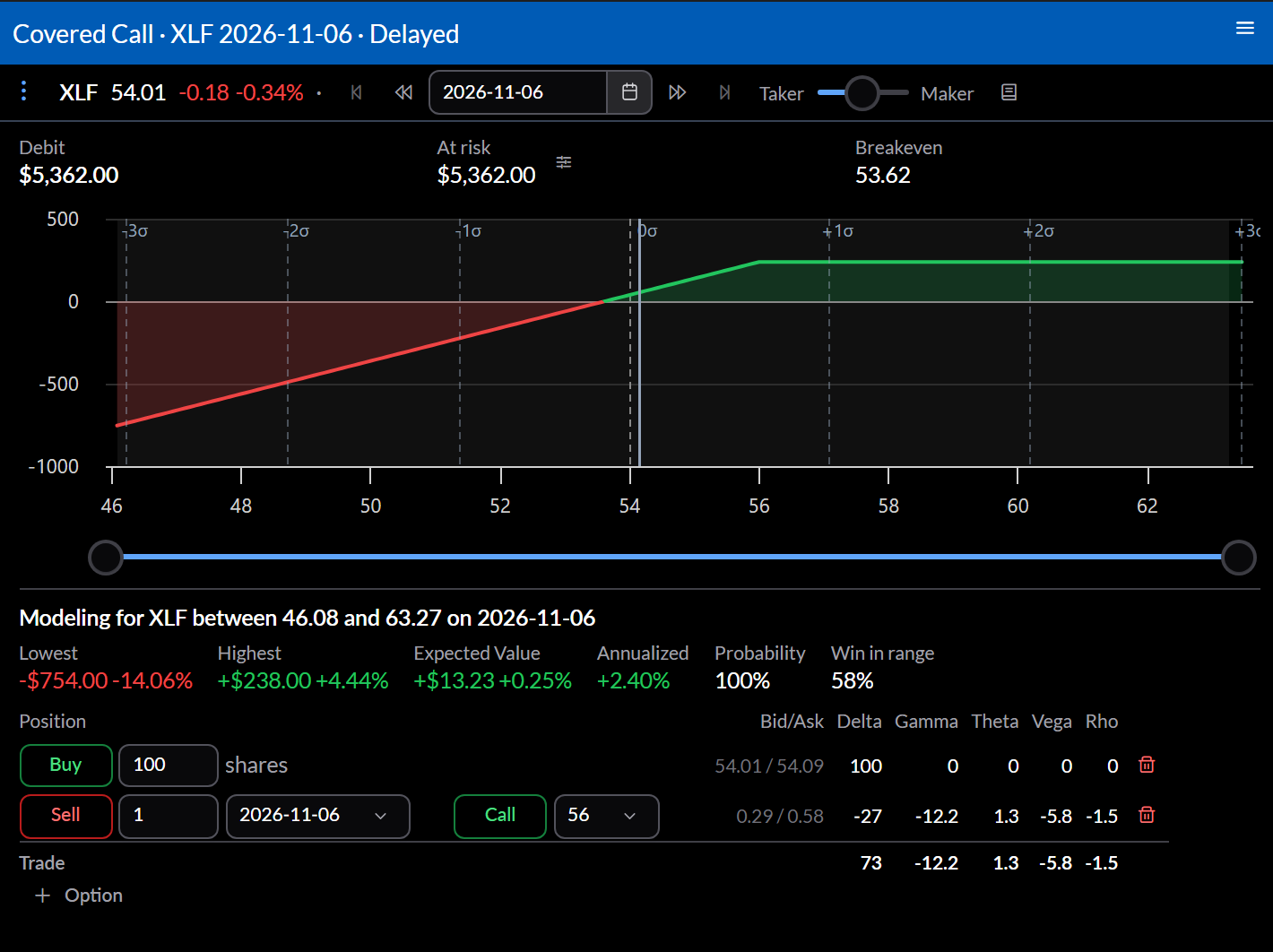Click the Covered Call page title
The width and height of the screenshot is (1273, 952).
pos(236,34)
